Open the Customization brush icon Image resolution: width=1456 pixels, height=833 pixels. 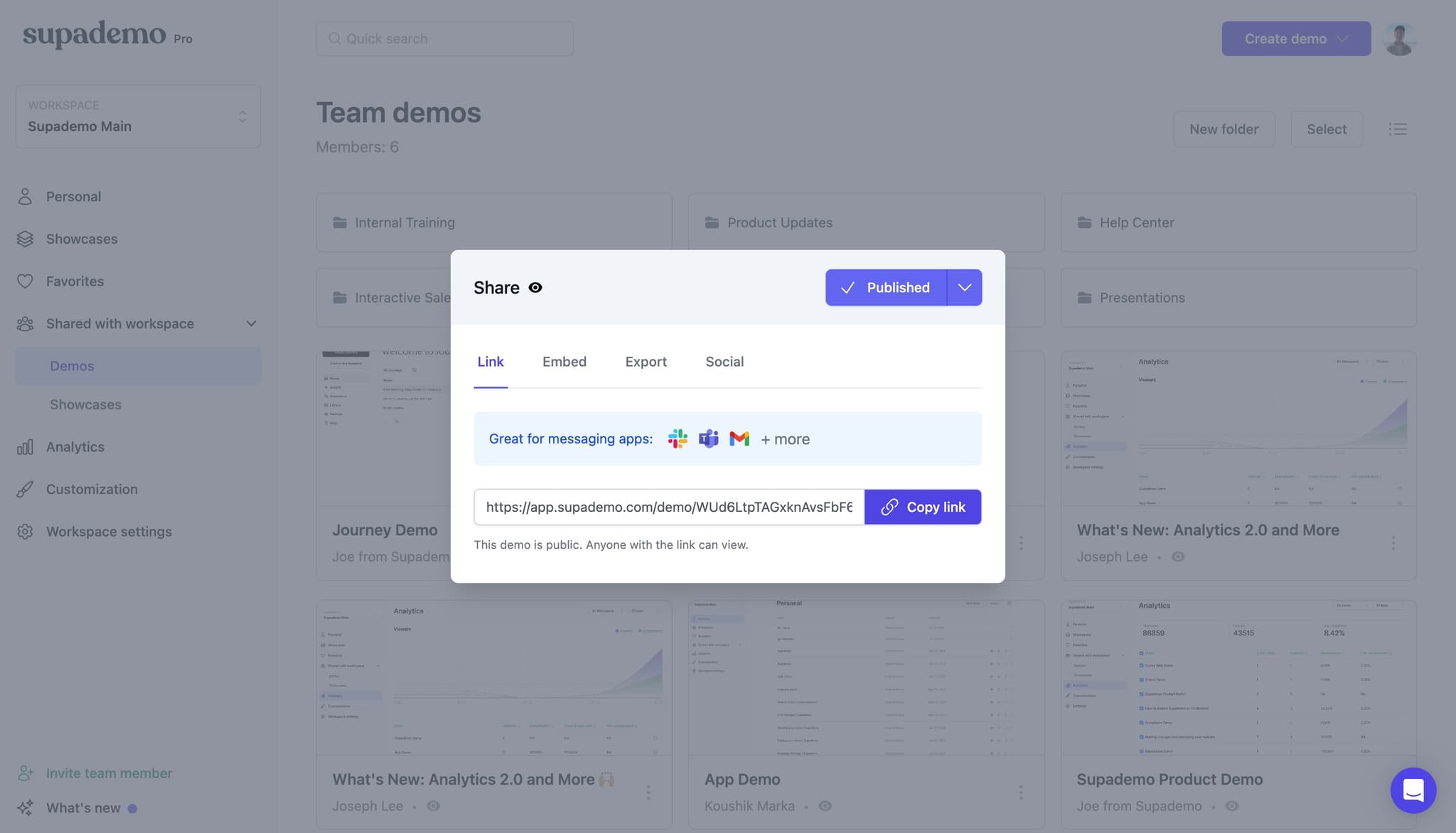pos(26,489)
